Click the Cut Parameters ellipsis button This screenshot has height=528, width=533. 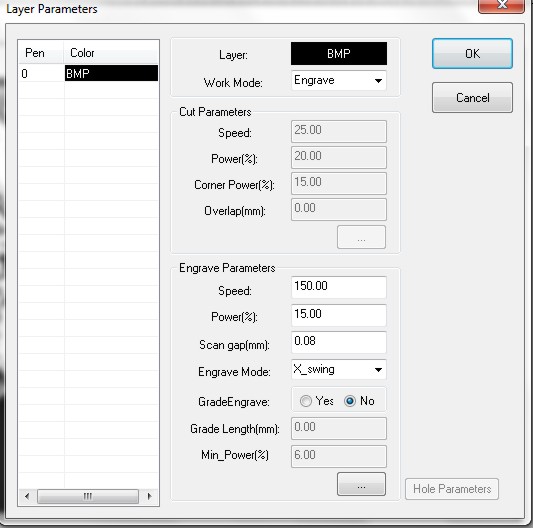coord(361,237)
